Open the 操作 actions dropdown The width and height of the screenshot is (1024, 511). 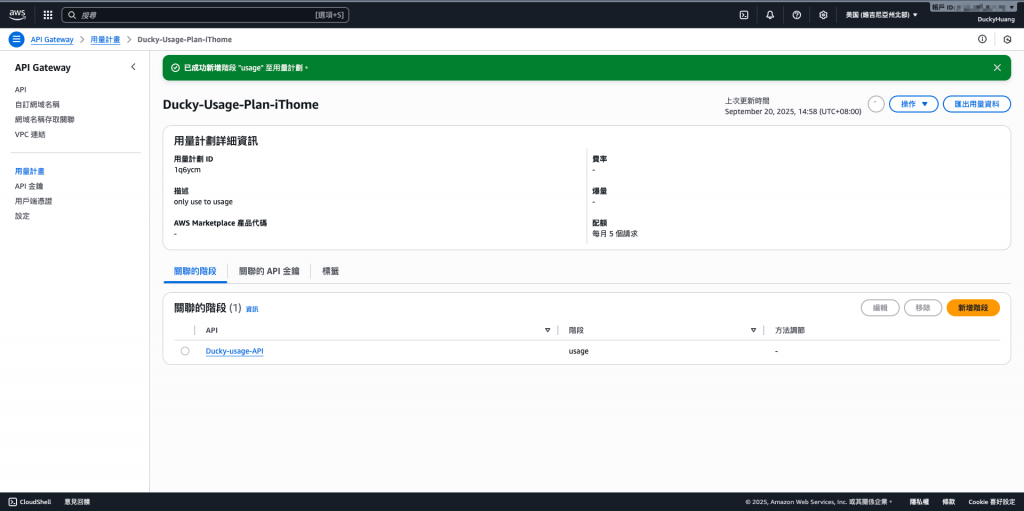click(x=914, y=104)
